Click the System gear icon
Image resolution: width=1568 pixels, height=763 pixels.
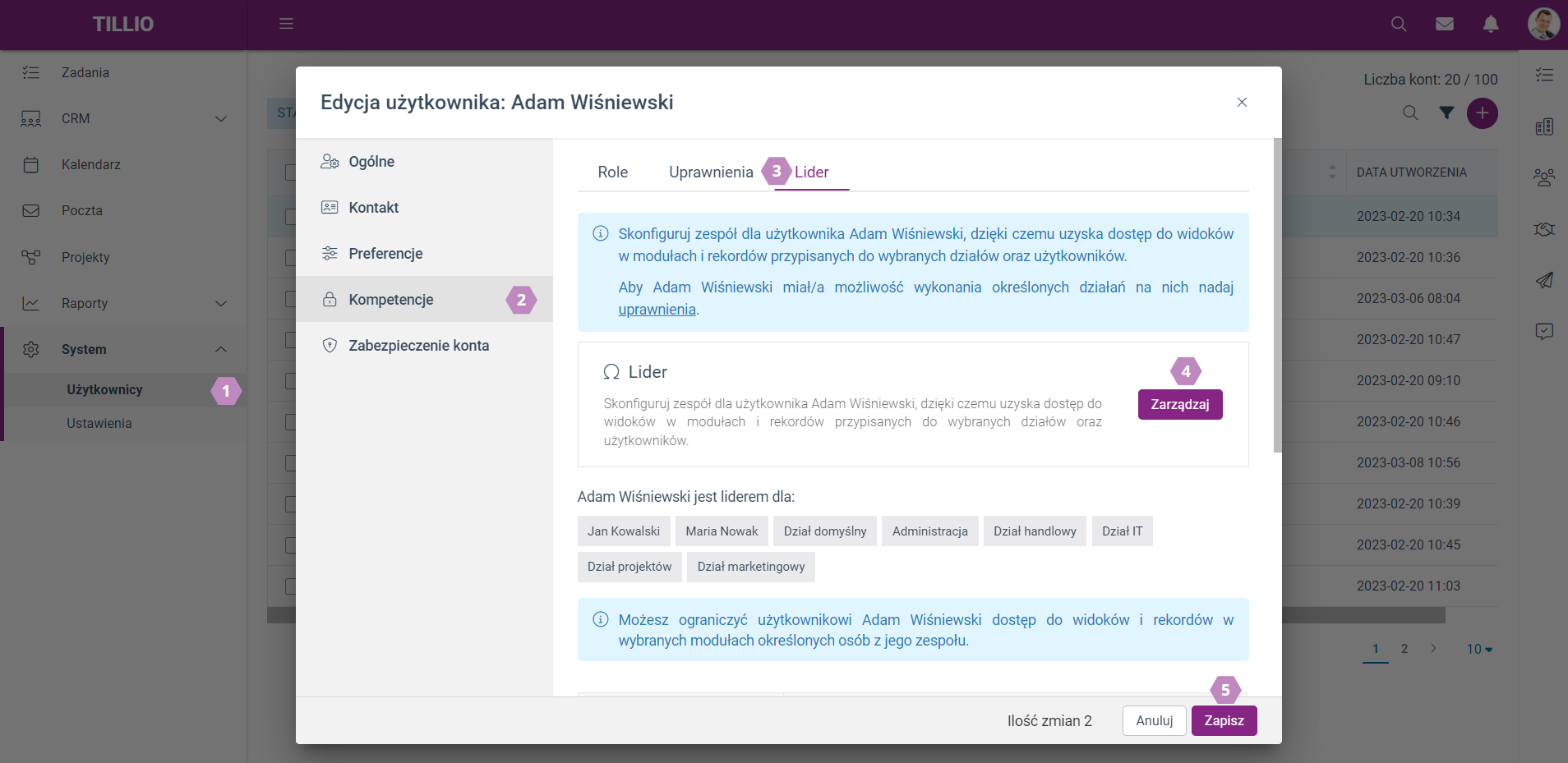point(30,349)
